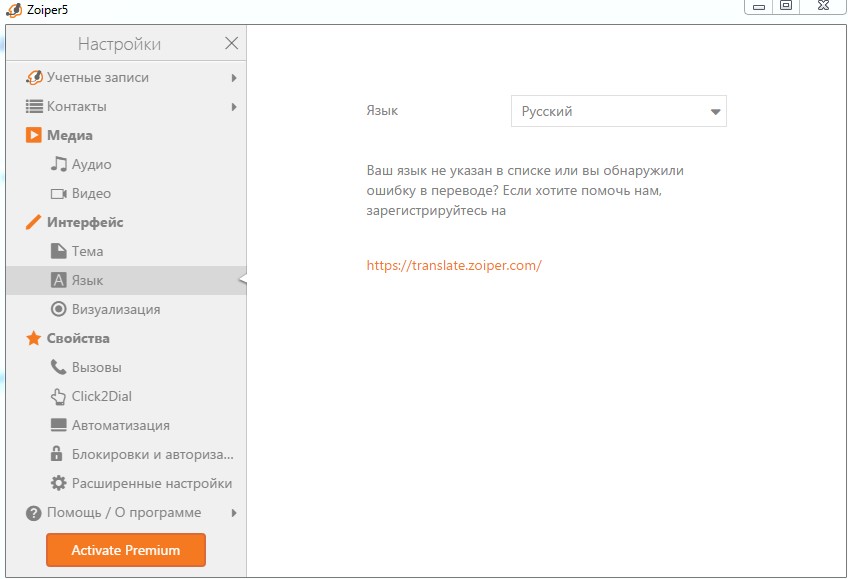Screen dimensions: 848x579
Task: Expand Контакты submenu arrow
Action: click(x=234, y=107)
